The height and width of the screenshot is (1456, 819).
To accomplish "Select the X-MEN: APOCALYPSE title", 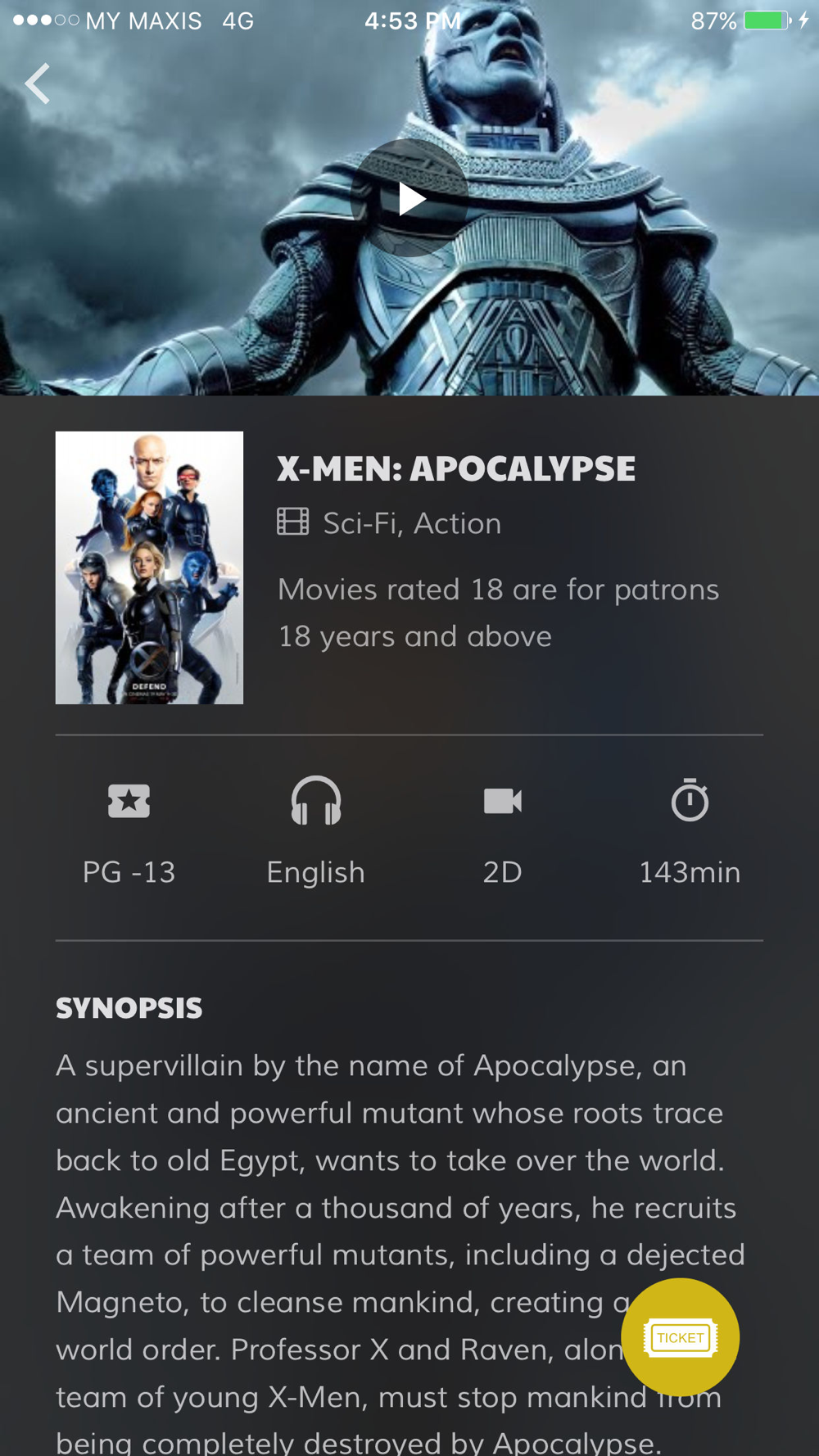I will (x=456, y=468).
